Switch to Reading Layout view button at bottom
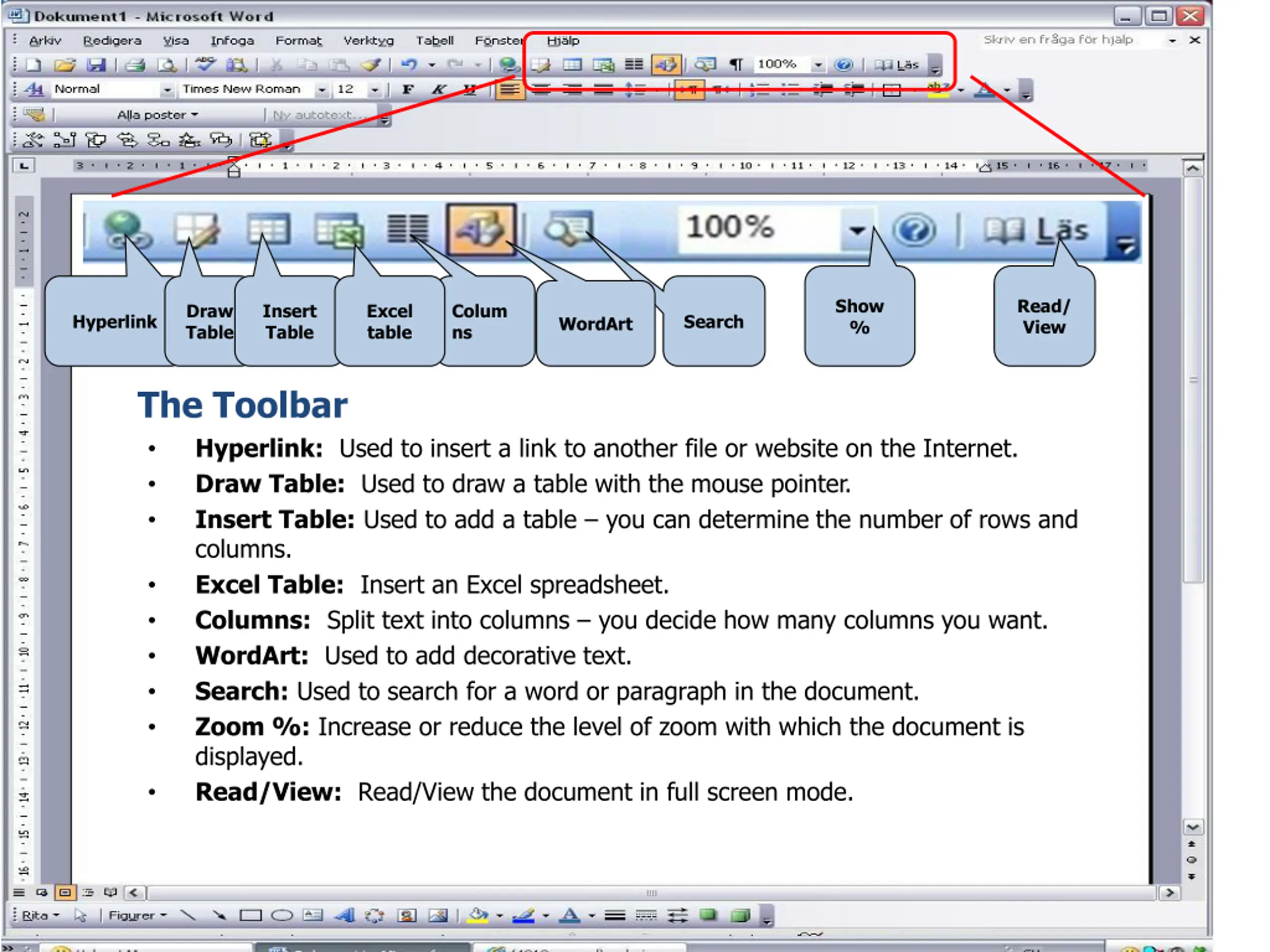Screen dimensions: 1270x952 (110, 892)
